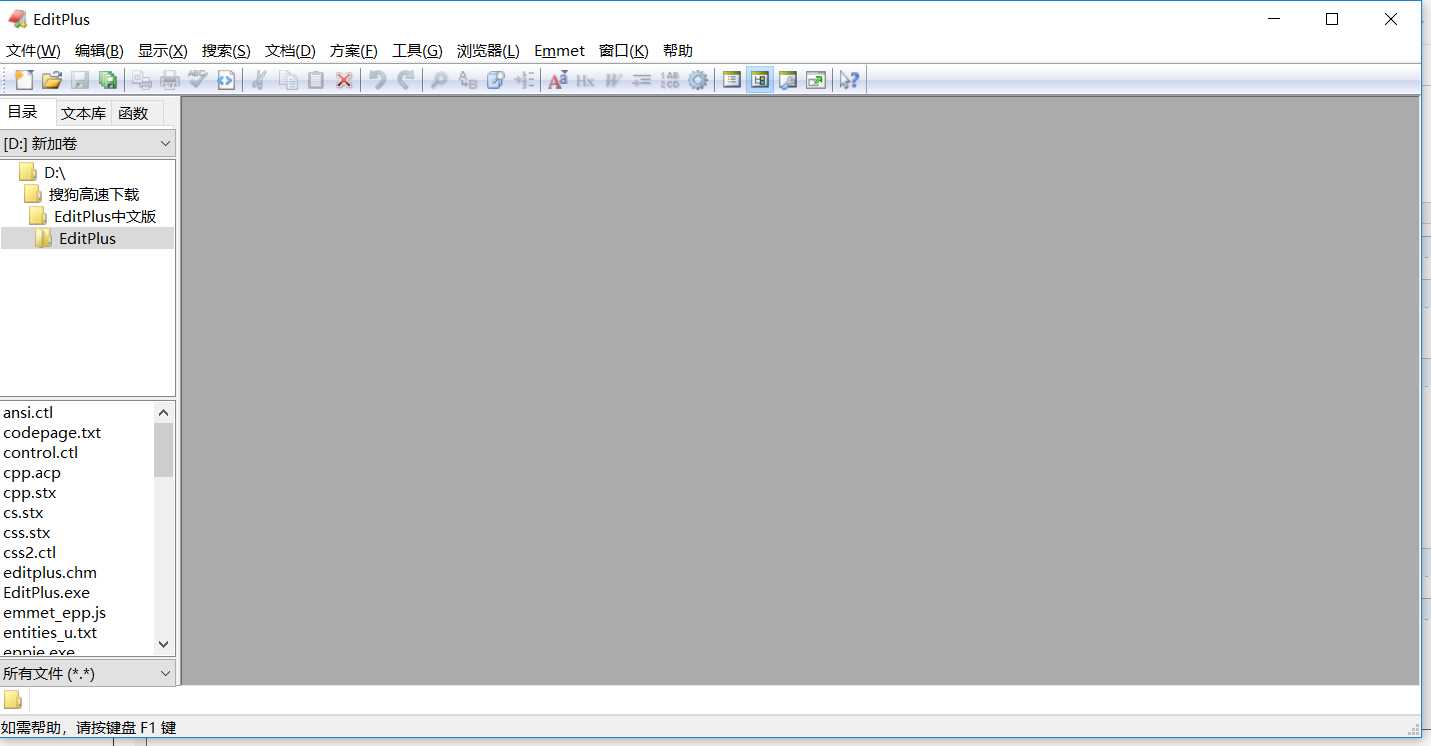Toggle the Document Selector window icon
Image resolution: width=1431 pixels, height=746 pixels.
(732, 80)
